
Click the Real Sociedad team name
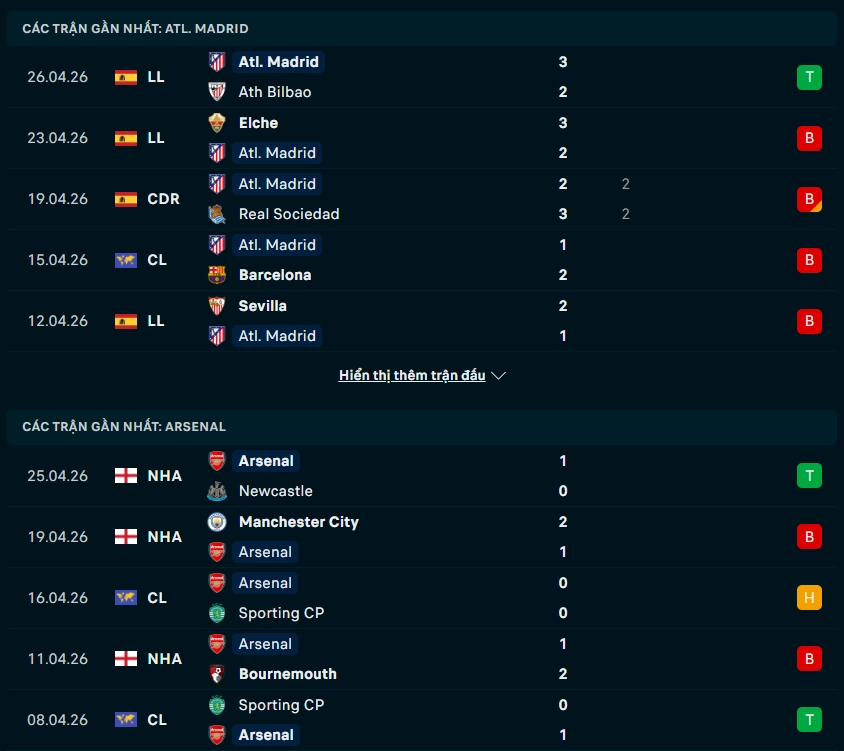(x=287, y=214)
